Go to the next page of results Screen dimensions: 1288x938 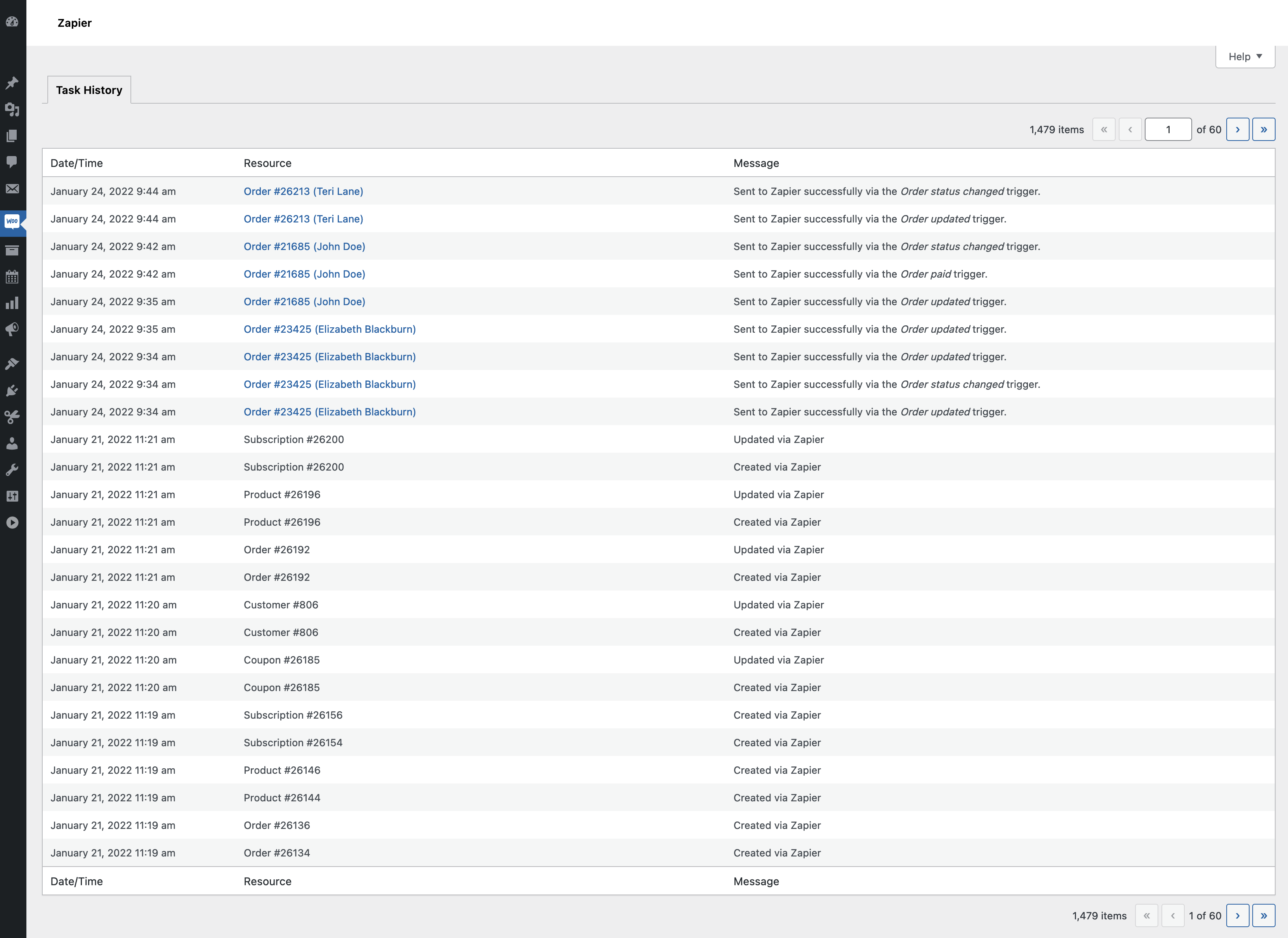click(x=1238, y=129)
